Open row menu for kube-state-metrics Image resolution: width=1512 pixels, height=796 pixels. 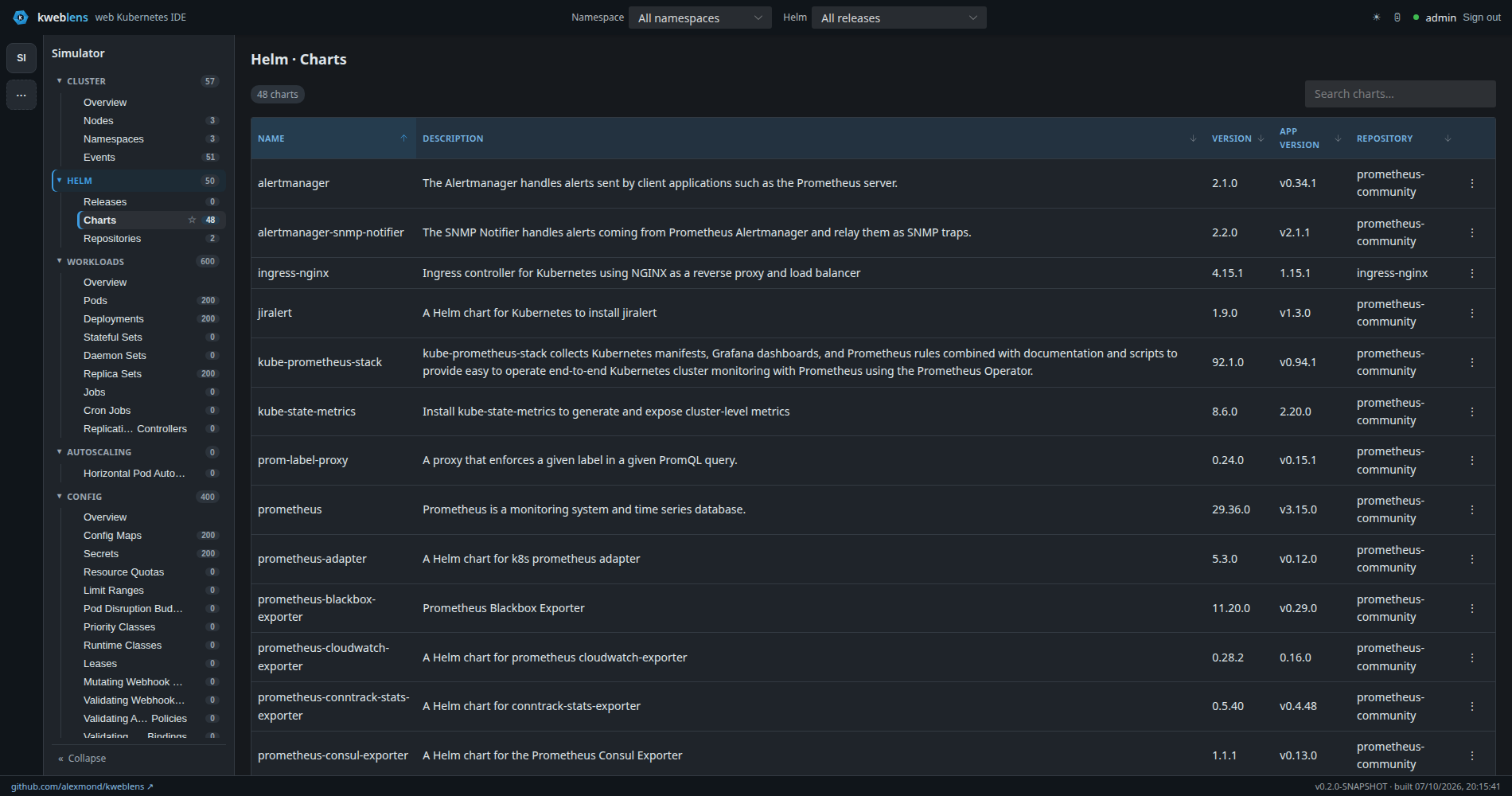pos(1472,412)
